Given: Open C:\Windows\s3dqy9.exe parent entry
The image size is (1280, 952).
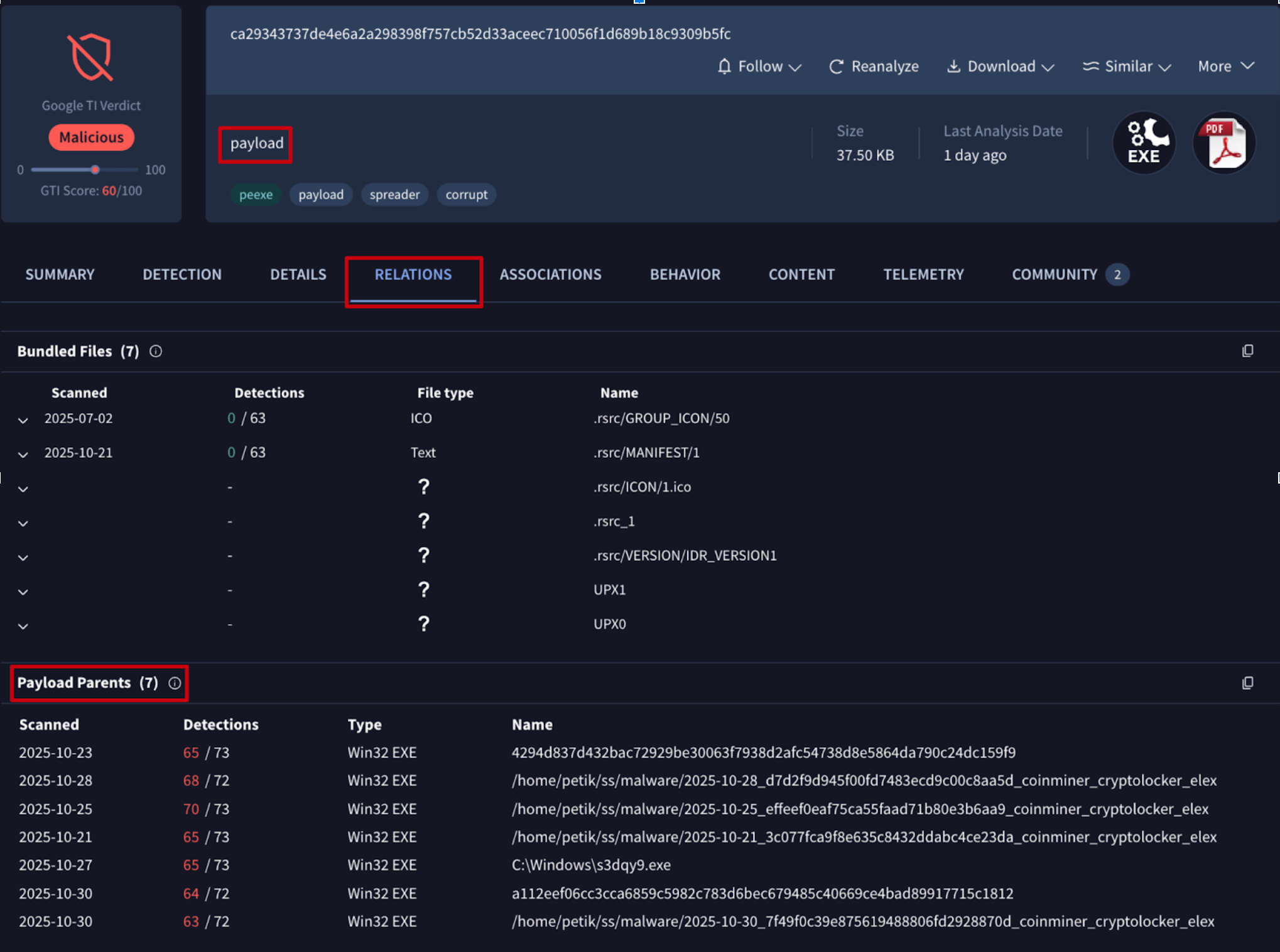Looking at the screenshot, I should pos(590,865).
